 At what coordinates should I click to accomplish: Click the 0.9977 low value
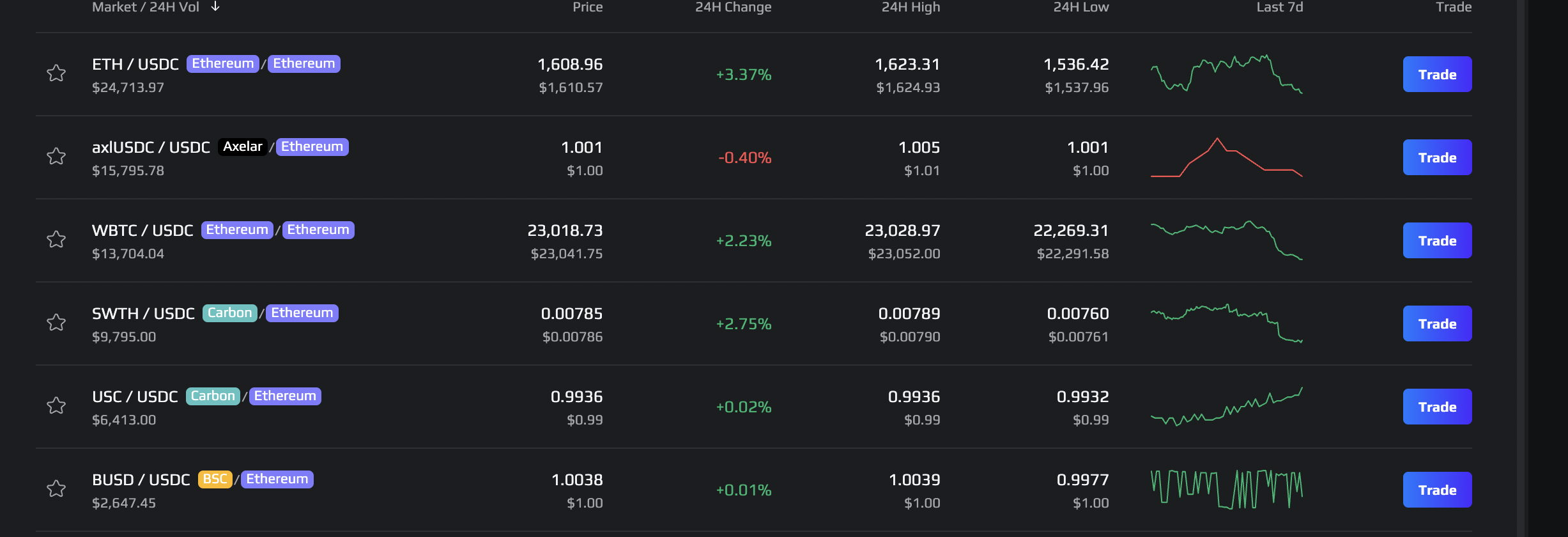1083,480
